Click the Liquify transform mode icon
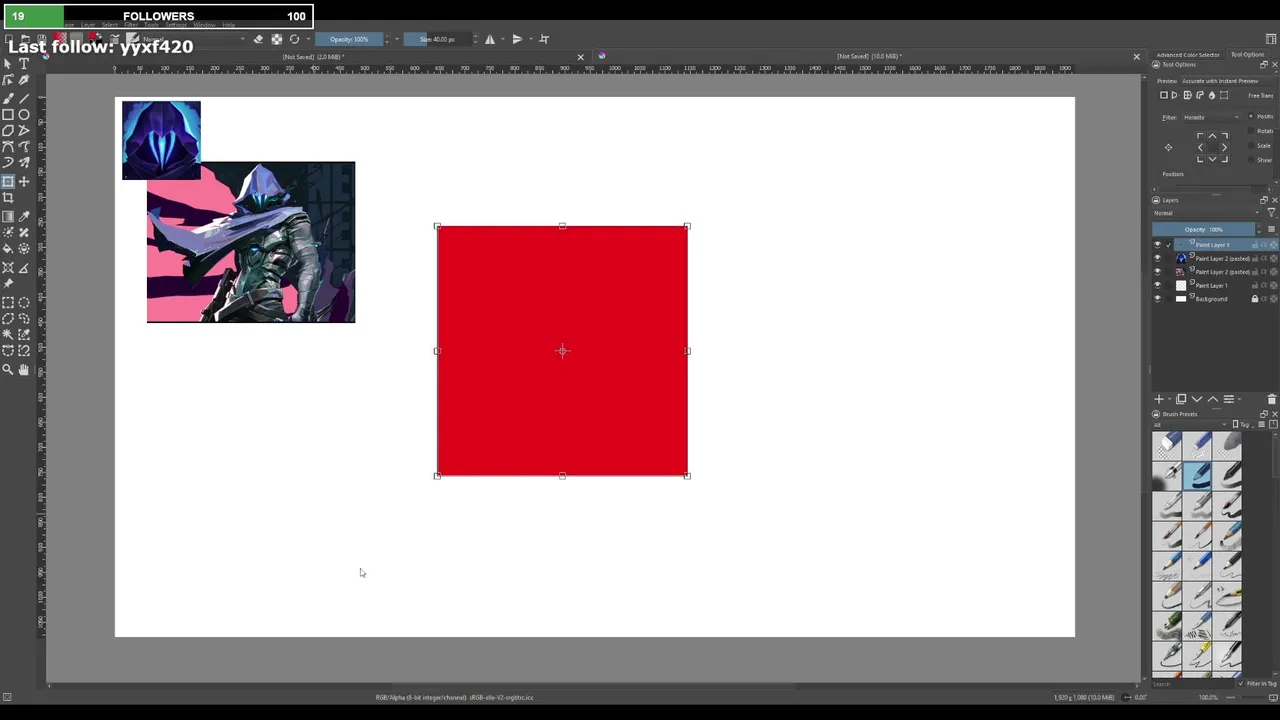The height and width of the screenshot is (720, 1280). click(1212, 96)
